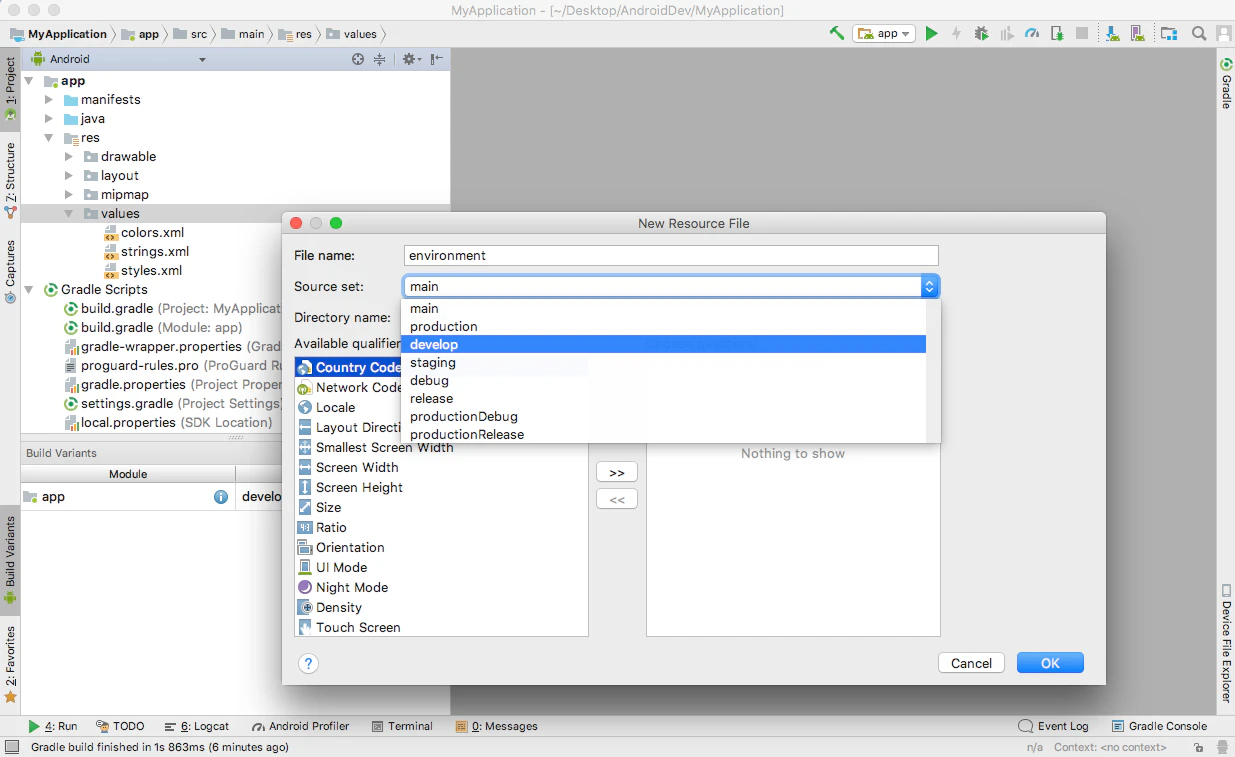Open the Project Structure icon

pos(1169,33)
